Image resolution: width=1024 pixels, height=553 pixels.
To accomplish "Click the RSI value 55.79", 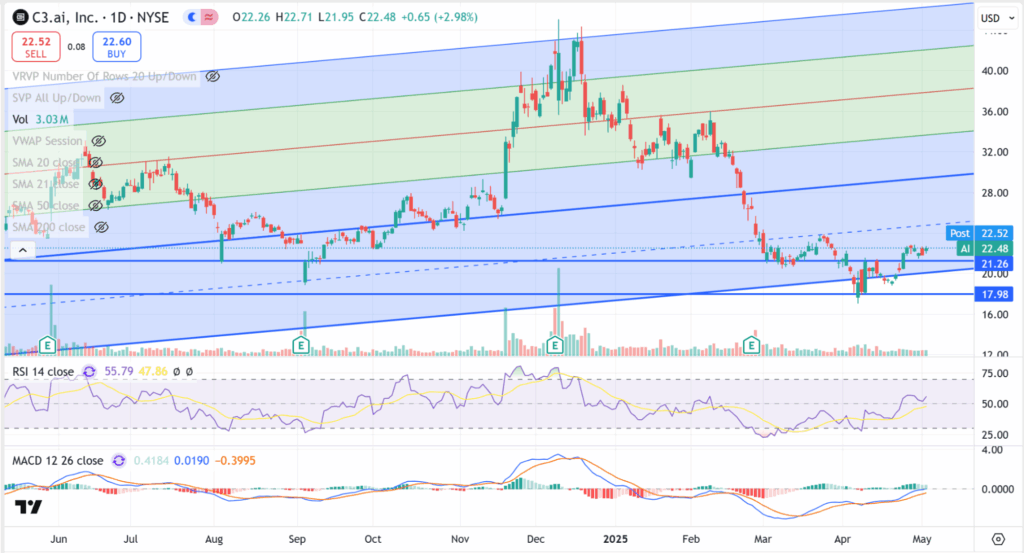I will click(x=119, y=371).
